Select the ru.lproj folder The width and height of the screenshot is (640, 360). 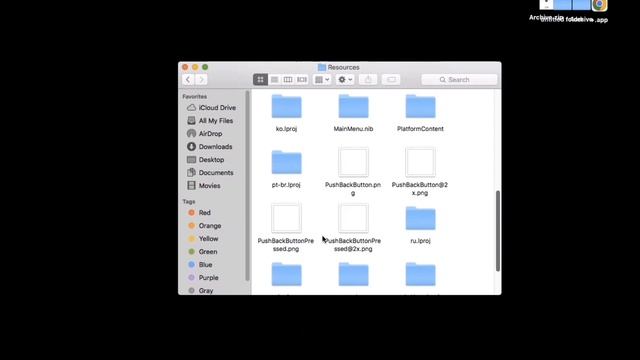420,219
